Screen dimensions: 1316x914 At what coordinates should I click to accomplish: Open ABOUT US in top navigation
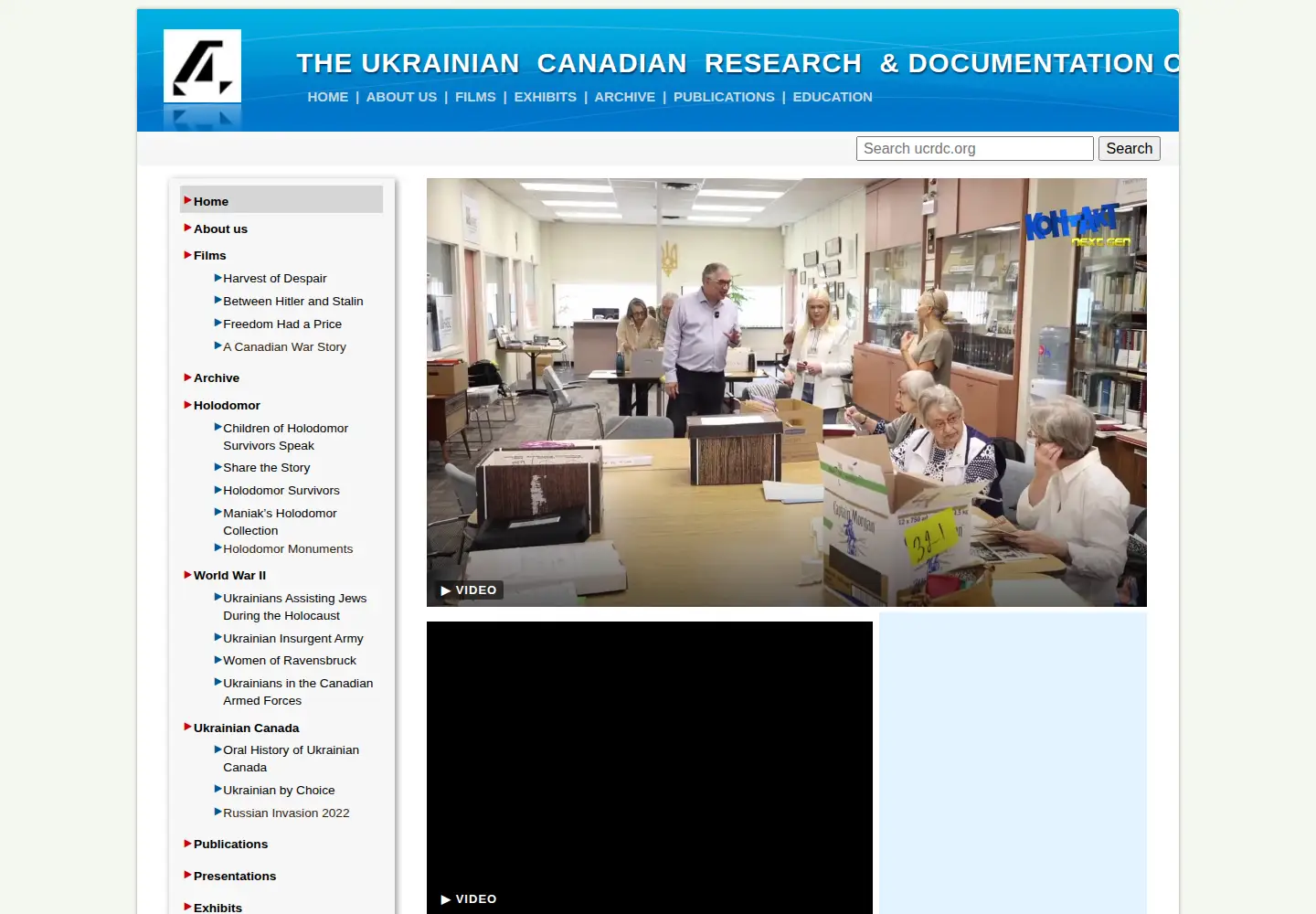(x=401, y=97)
